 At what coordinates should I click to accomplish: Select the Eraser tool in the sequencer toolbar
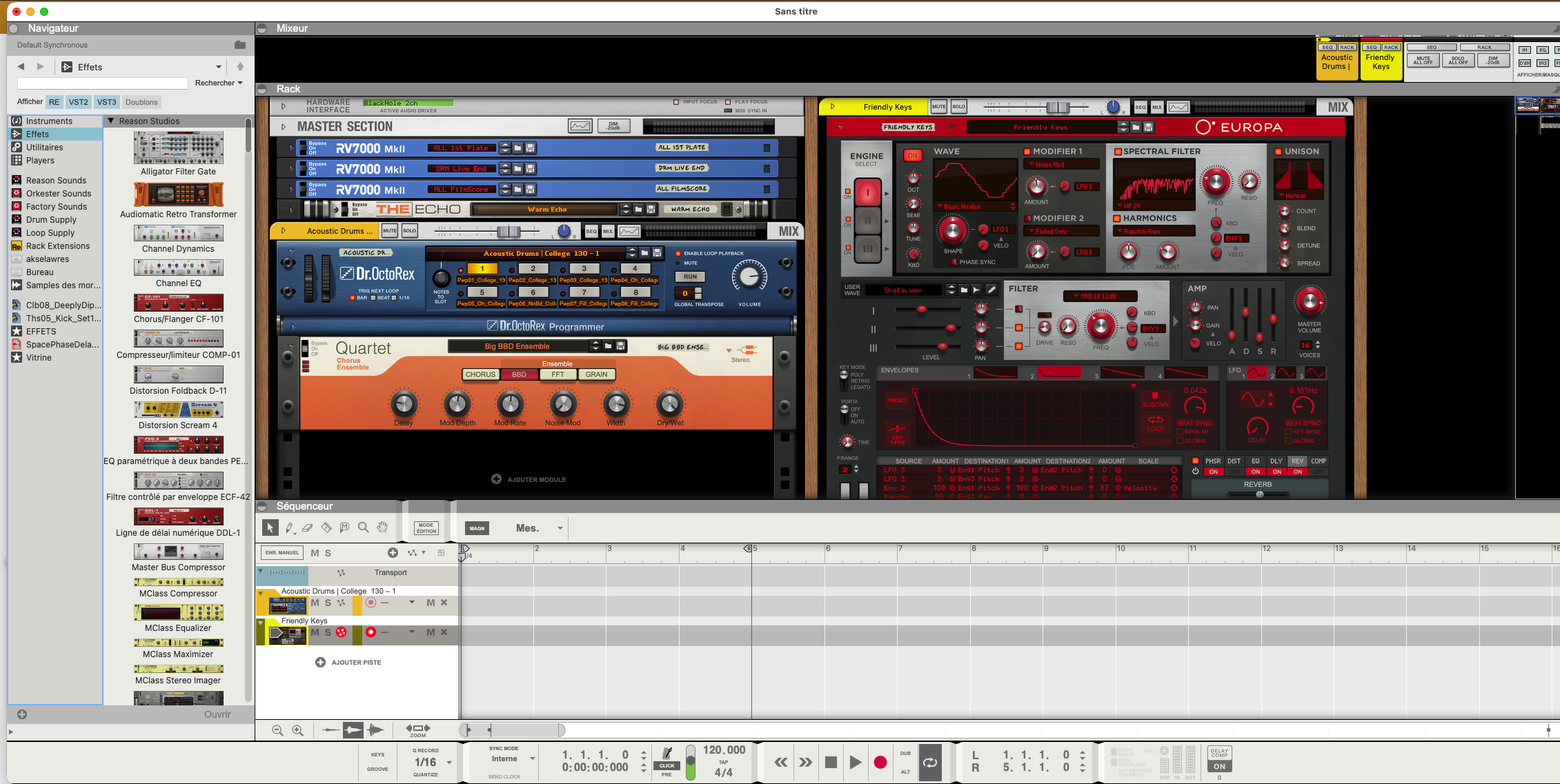coord(308,528)
